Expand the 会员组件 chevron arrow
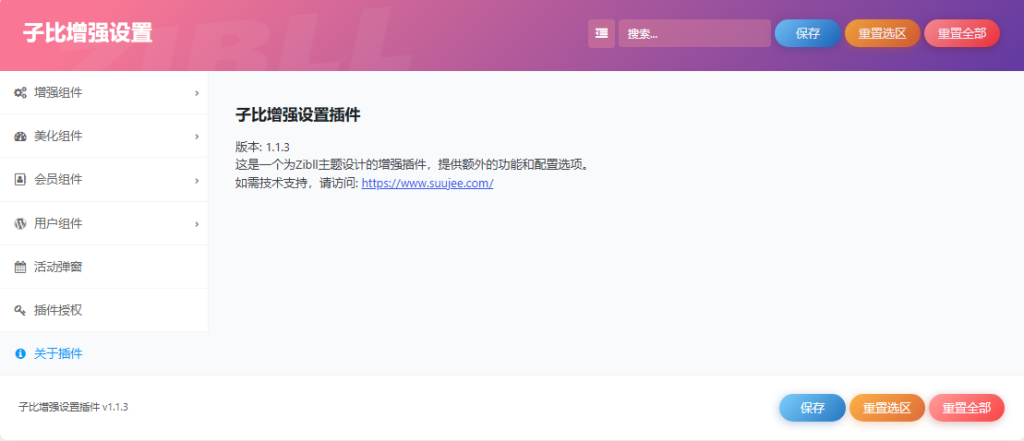This screenshot has width=1024, height=441. [x=197, y=180]
